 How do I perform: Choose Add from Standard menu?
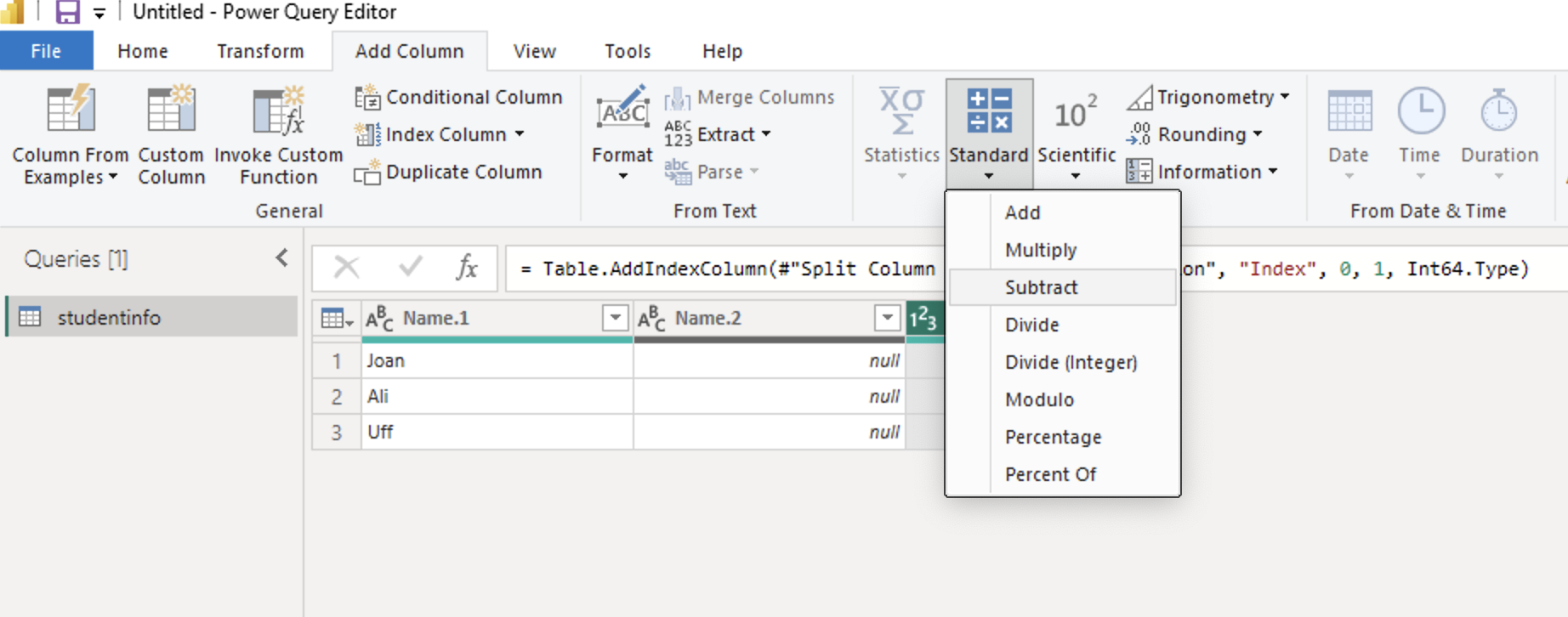click(x=1063, y=212)
